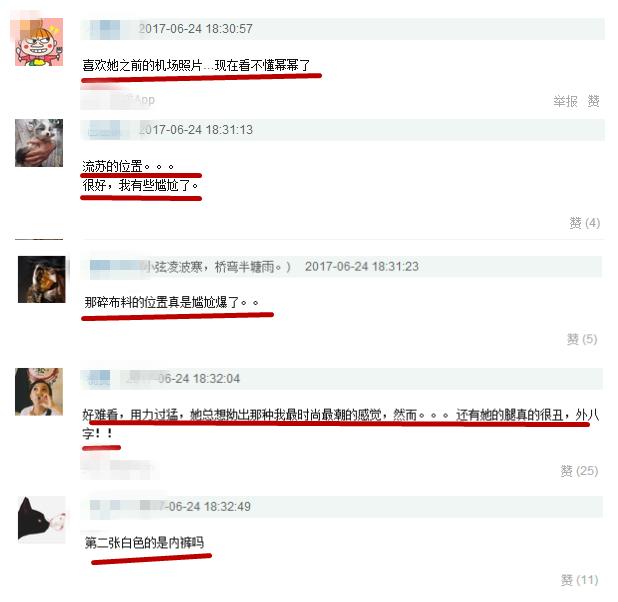The height and width of the screenshot is (602, 618).
Task: Open the blurred username posted at 18:30:57
Action: [104, 29]
